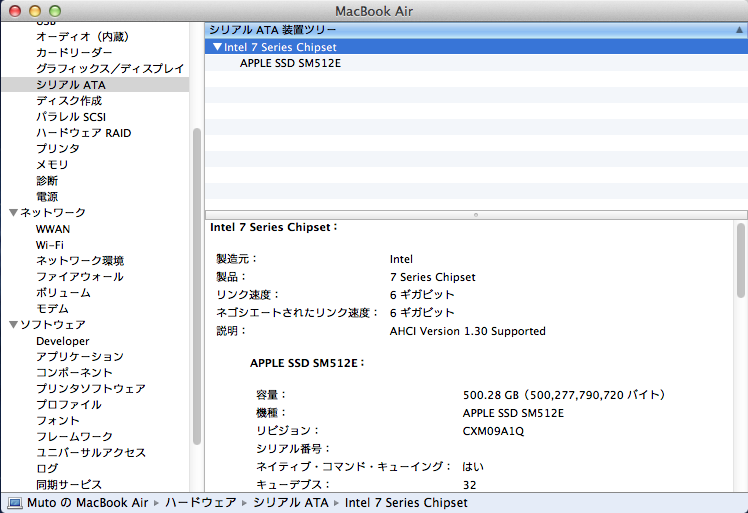Click the green zoom window button

click(55, 10)
